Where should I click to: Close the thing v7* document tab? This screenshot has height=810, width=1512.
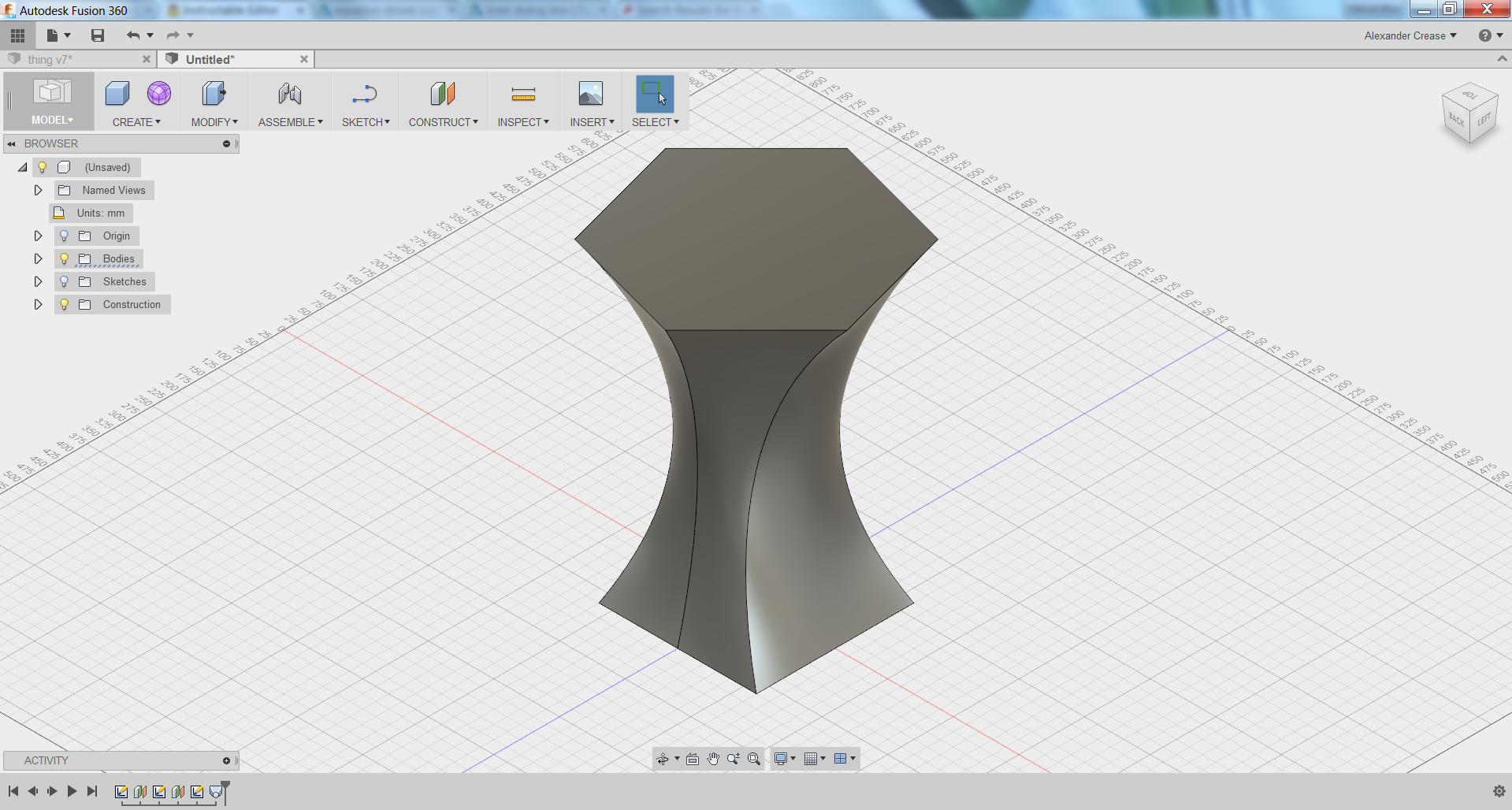click(147, 59)
